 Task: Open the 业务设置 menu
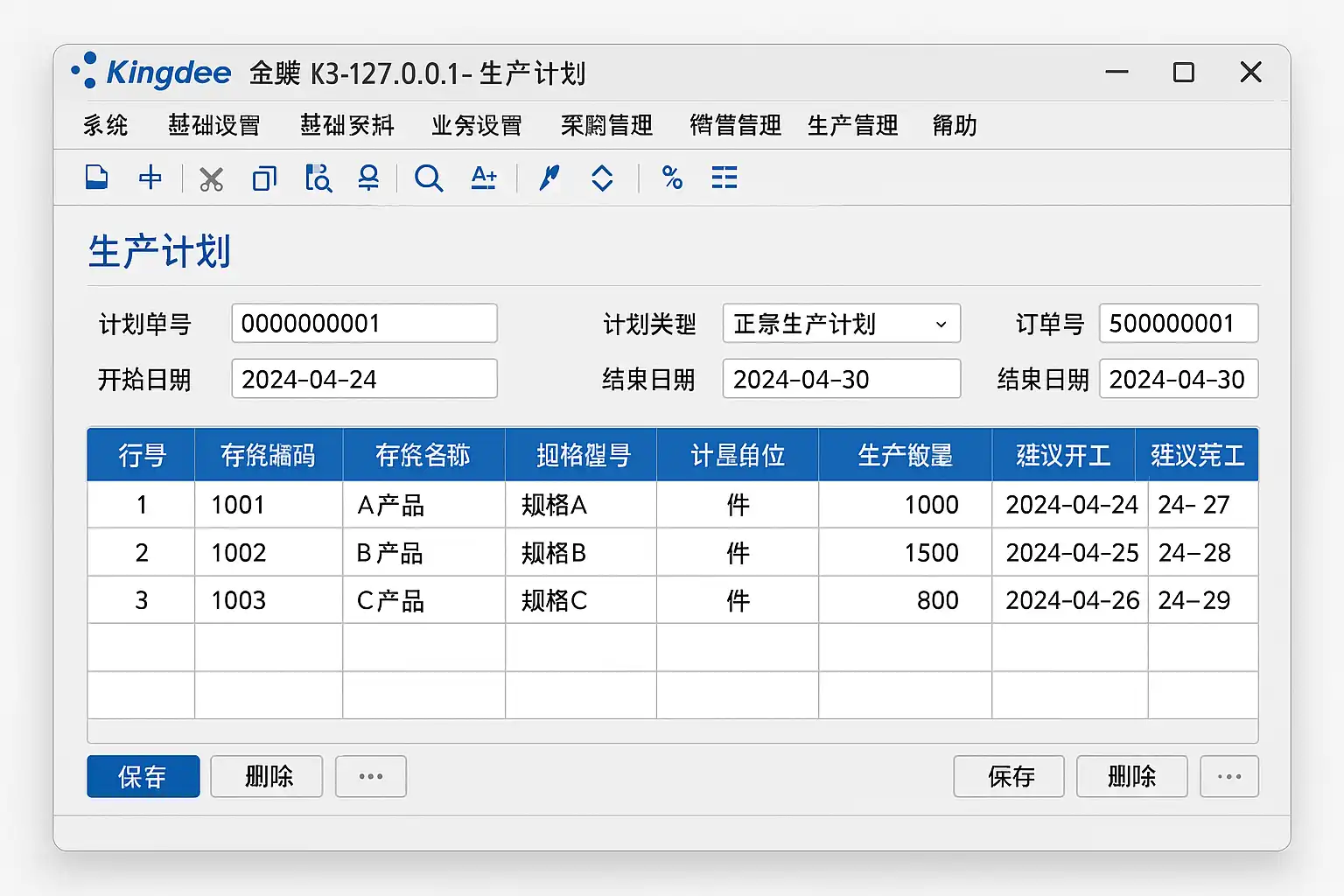pyautogui.click(x=476, y=125)
